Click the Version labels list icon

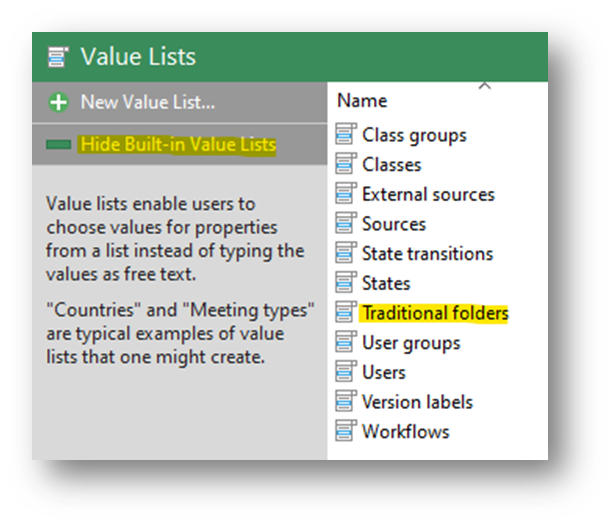(346, 401)
